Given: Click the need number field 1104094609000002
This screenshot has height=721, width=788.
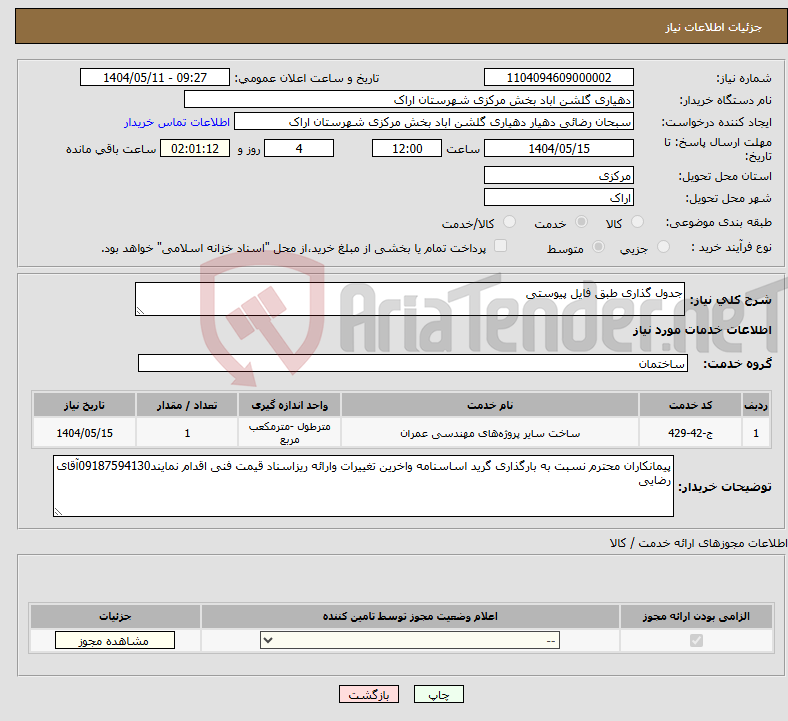Looking at the screenshot, I should [x=559, y=77].
